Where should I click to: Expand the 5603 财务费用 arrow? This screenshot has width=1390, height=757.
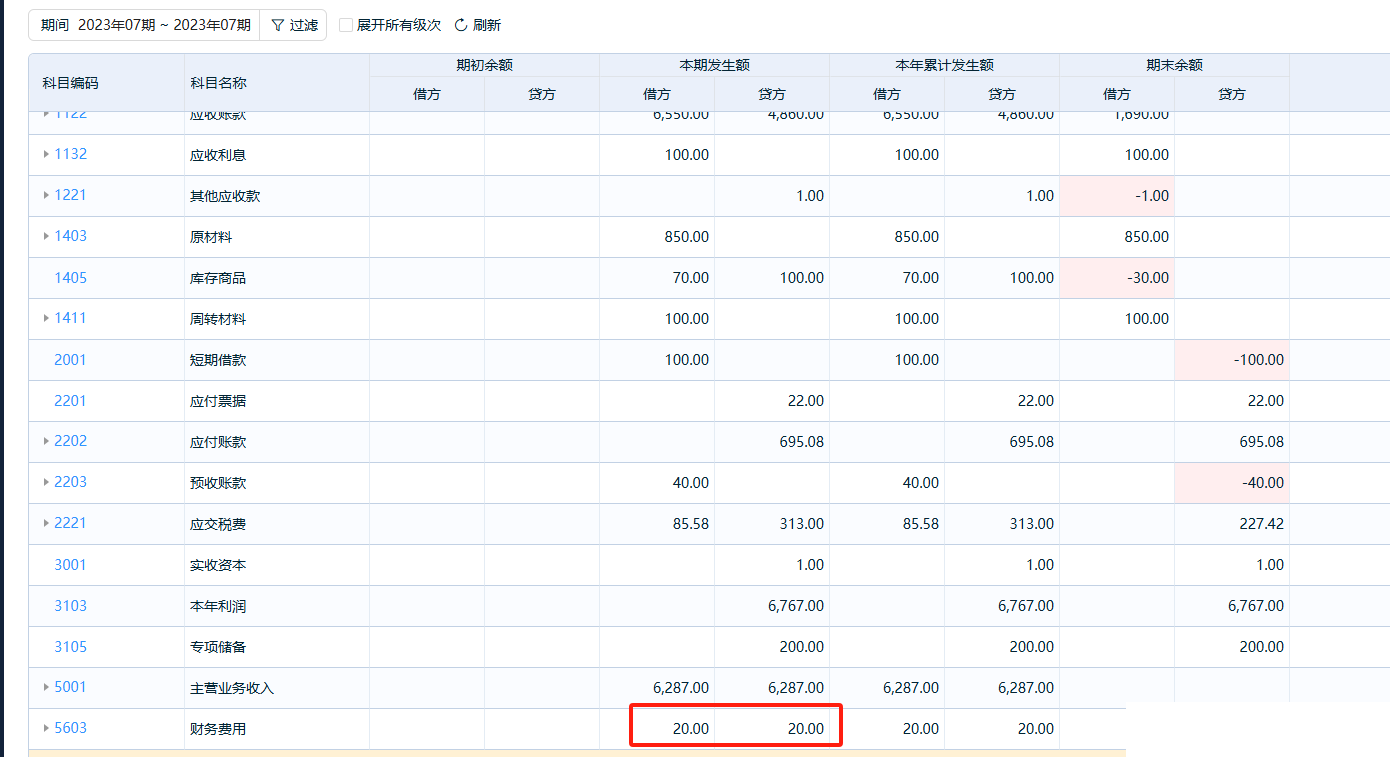point(46,728)
